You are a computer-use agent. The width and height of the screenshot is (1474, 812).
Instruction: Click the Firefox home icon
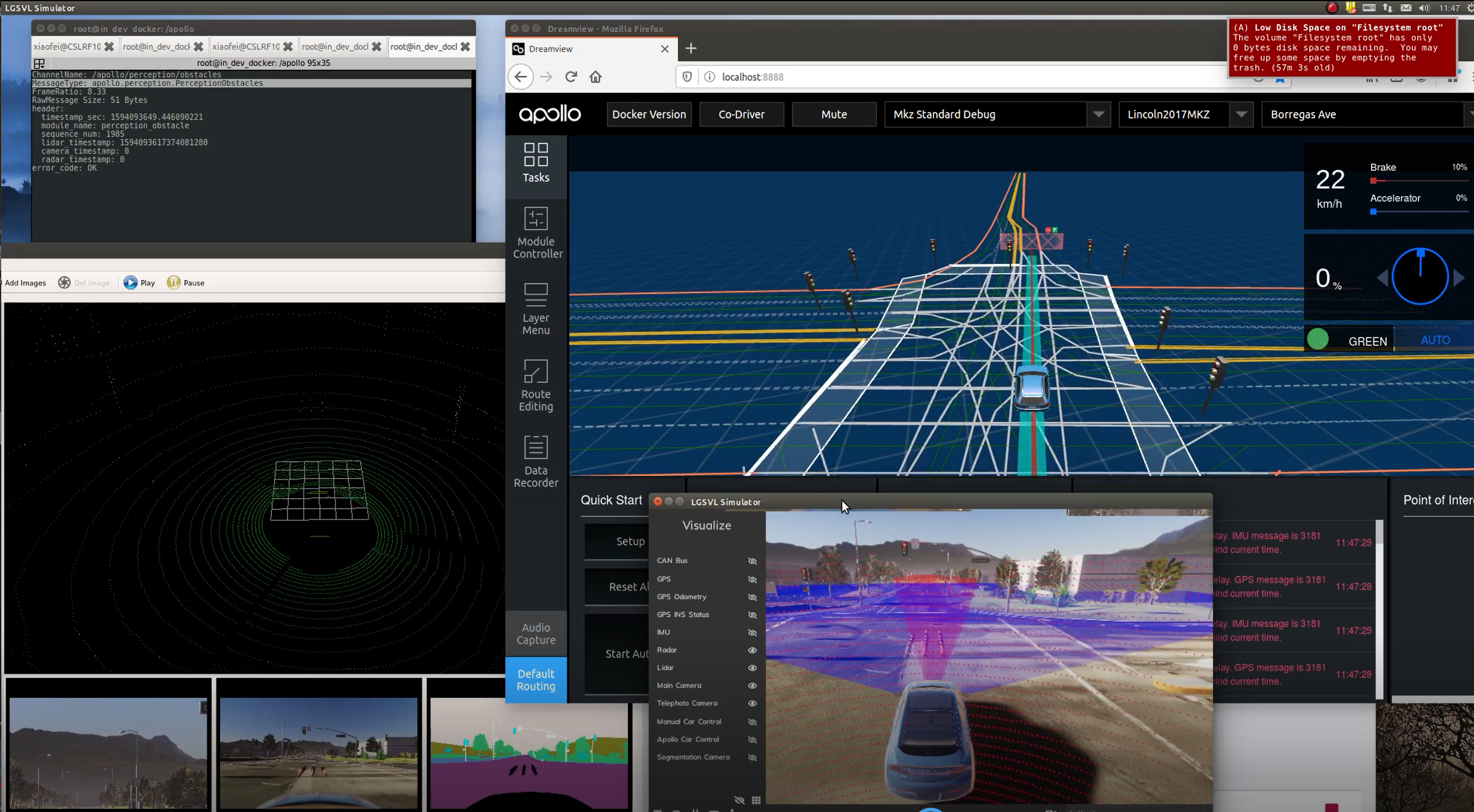(x=595, y=76)
